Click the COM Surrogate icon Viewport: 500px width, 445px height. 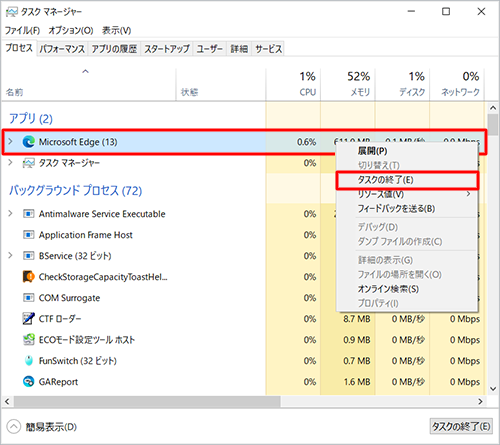click(x=28, y=298)
